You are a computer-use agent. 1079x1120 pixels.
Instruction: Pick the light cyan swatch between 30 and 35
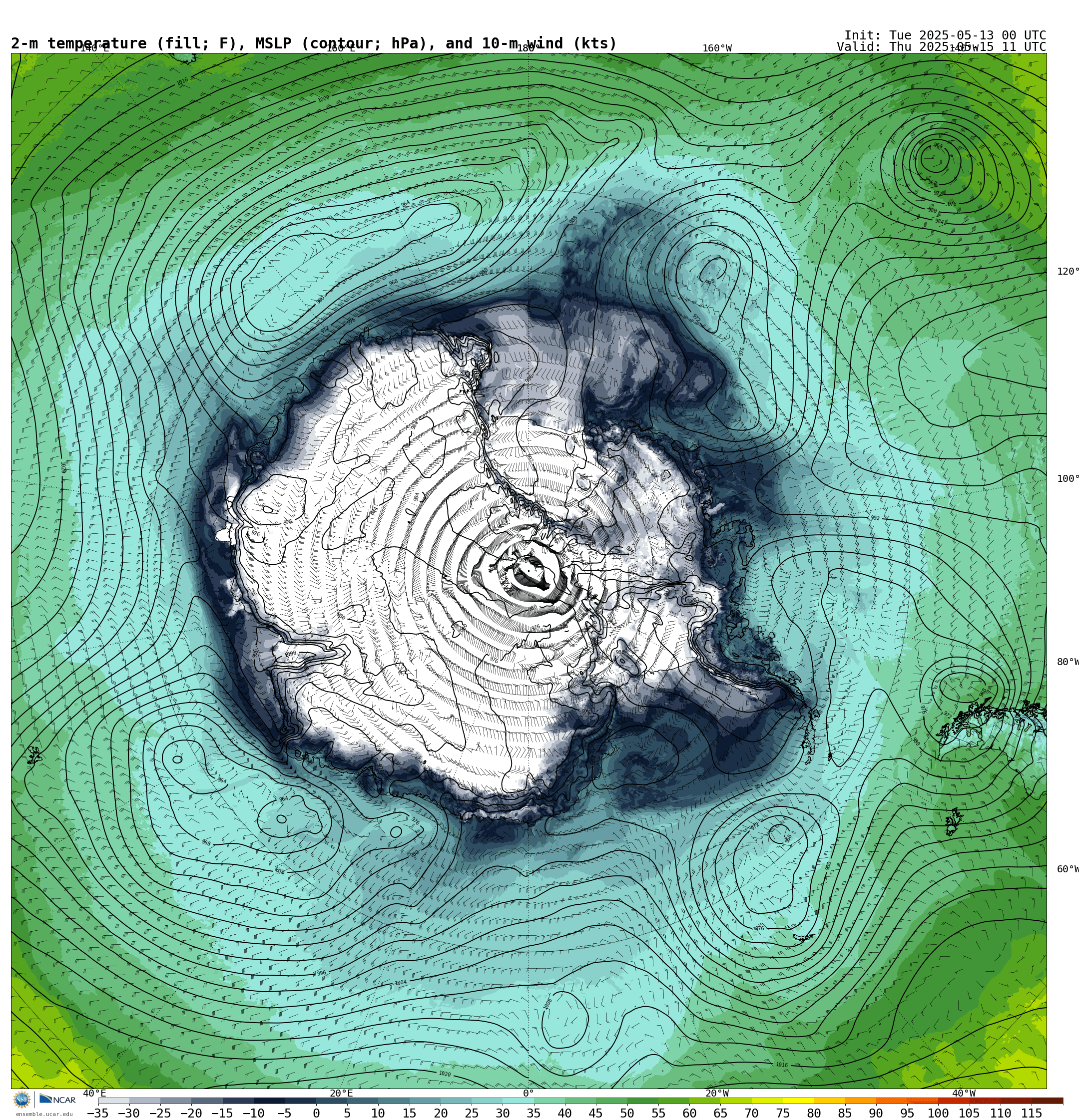(x=518, y=1101)
